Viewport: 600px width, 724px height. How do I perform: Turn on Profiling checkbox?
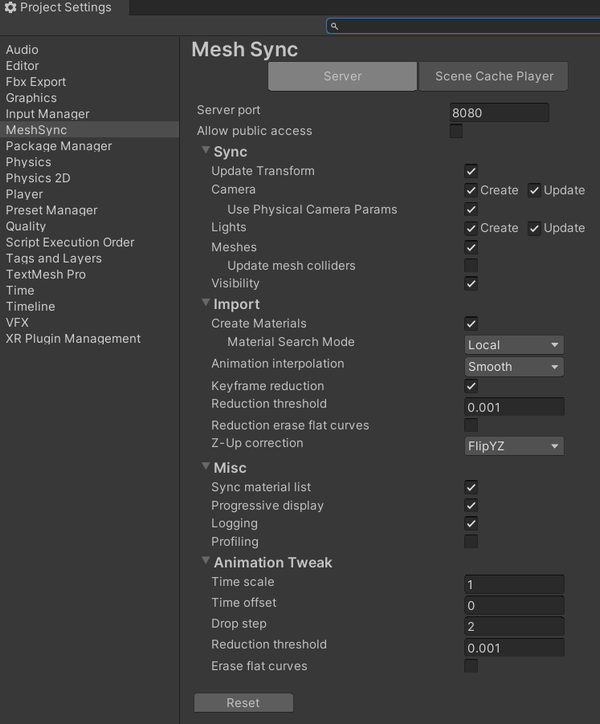pyautogui.click(x=471, y=542)
